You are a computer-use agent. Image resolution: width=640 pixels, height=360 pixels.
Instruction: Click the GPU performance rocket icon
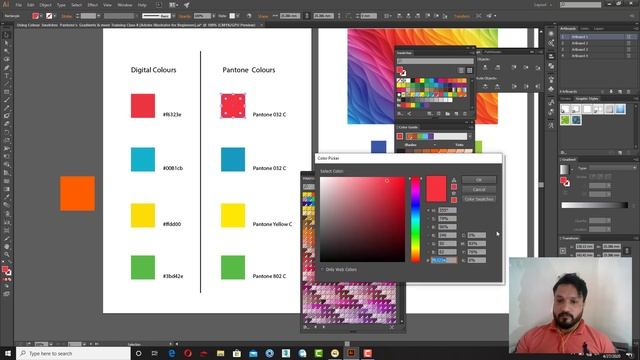tap(187, 5)
